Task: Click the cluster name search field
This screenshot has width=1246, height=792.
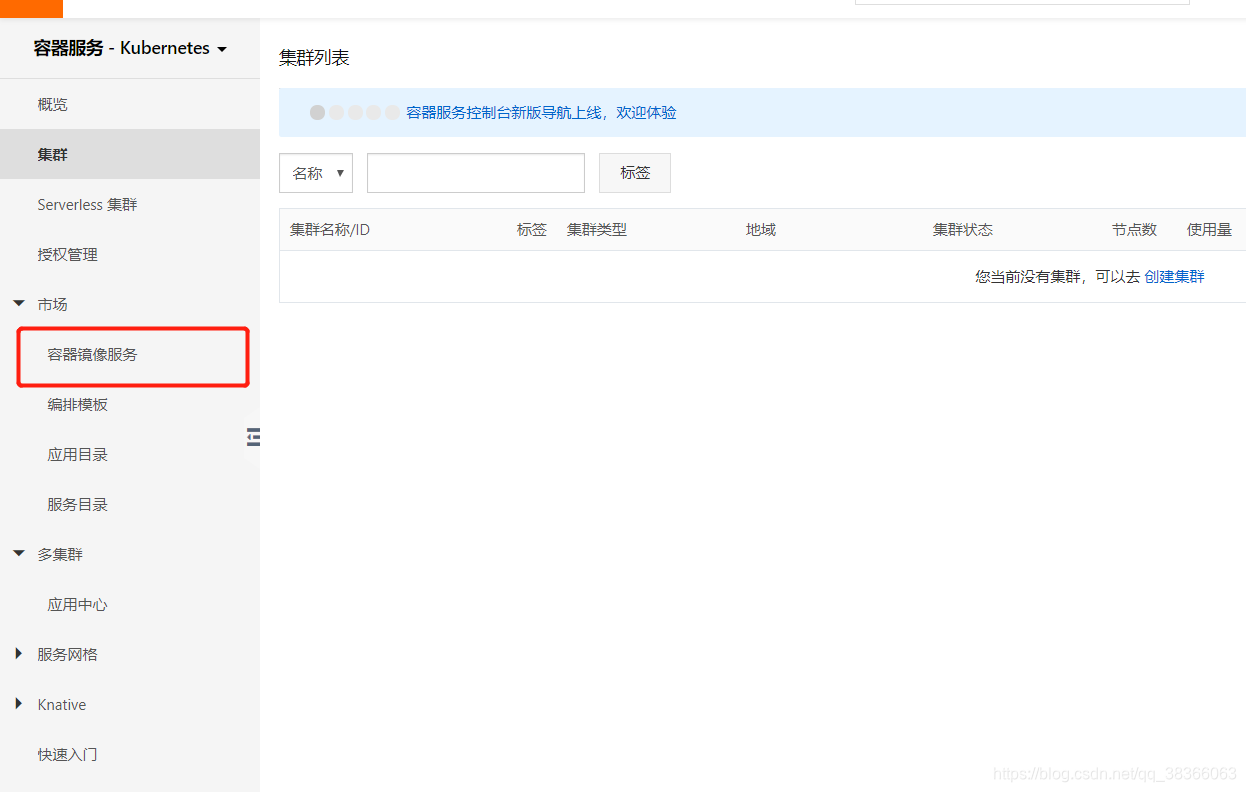Action: (x=476, y=173)
